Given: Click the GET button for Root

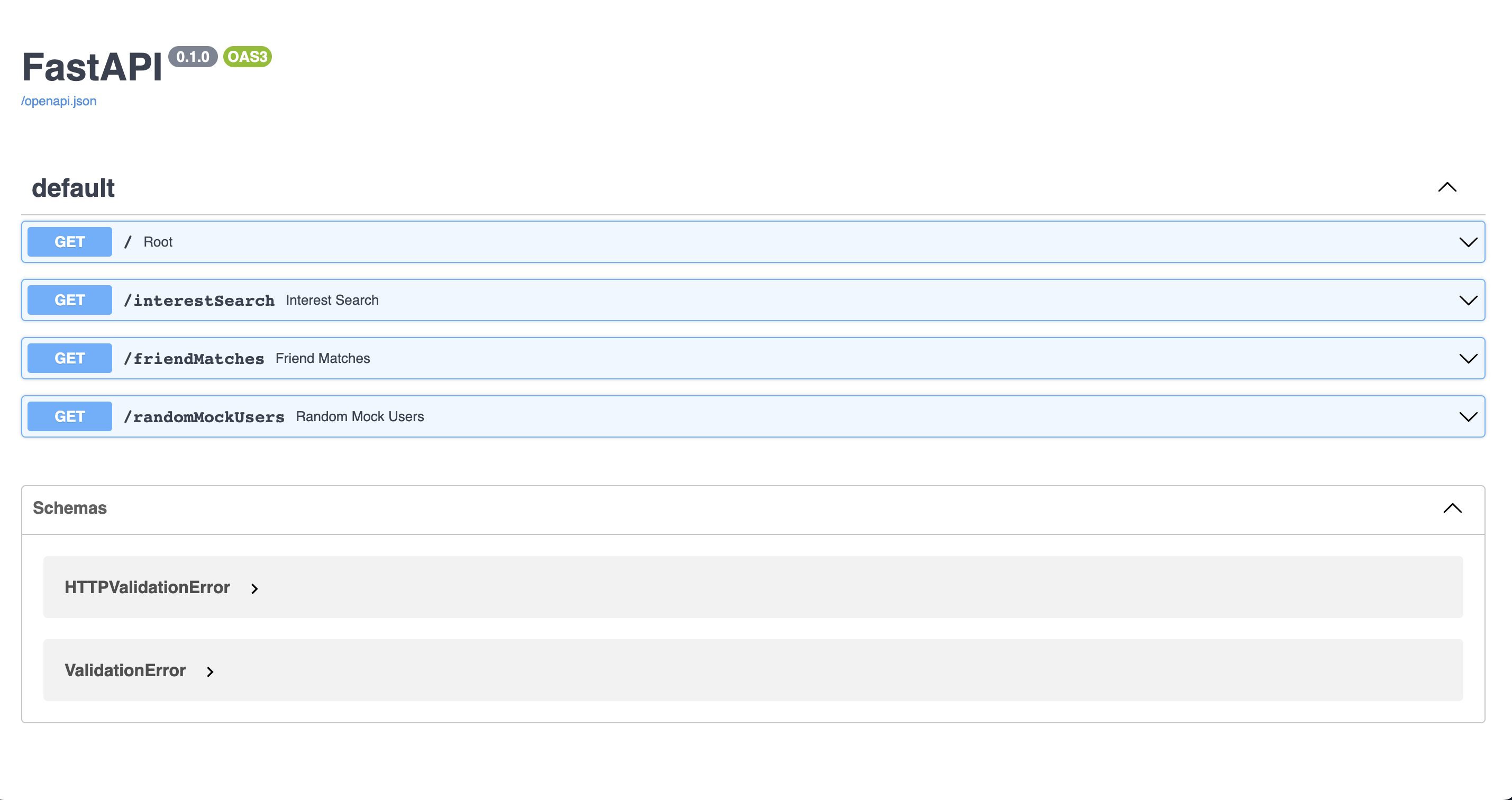Looking at the screenshot, I should tap(70, 242).
